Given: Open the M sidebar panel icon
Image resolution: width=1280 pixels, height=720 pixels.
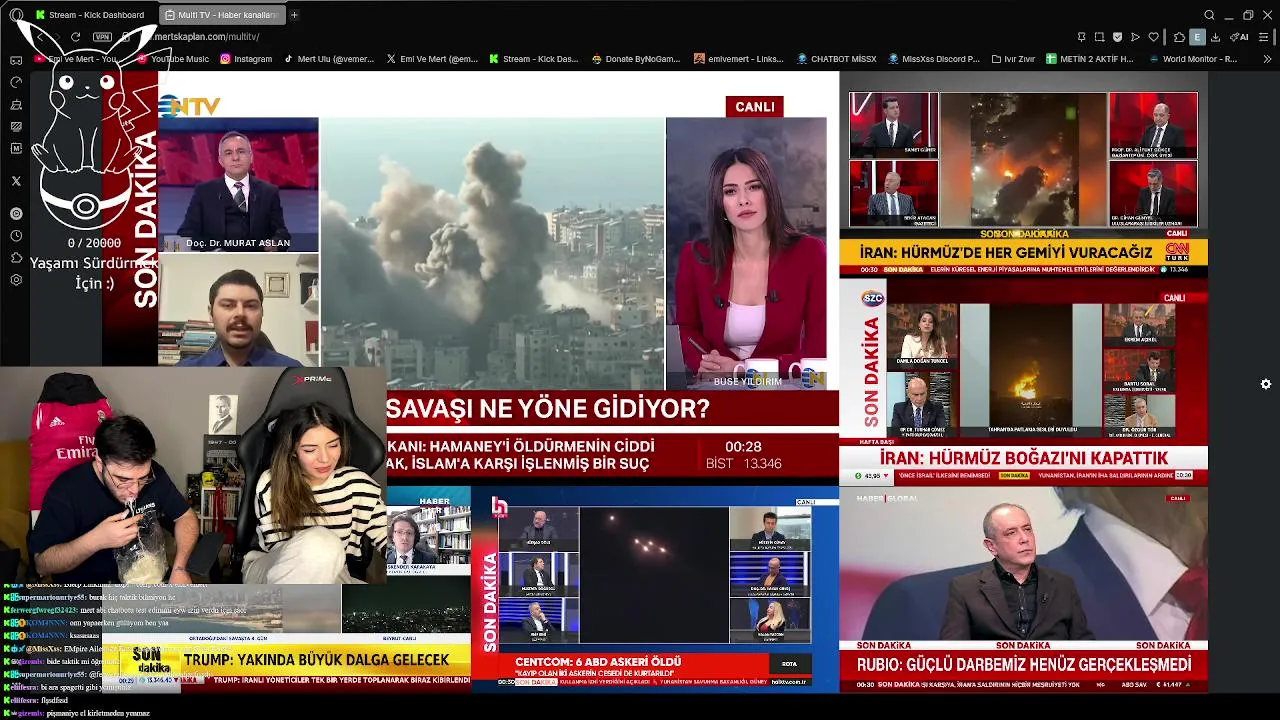Looking at the screenshot, I should 16,148.
